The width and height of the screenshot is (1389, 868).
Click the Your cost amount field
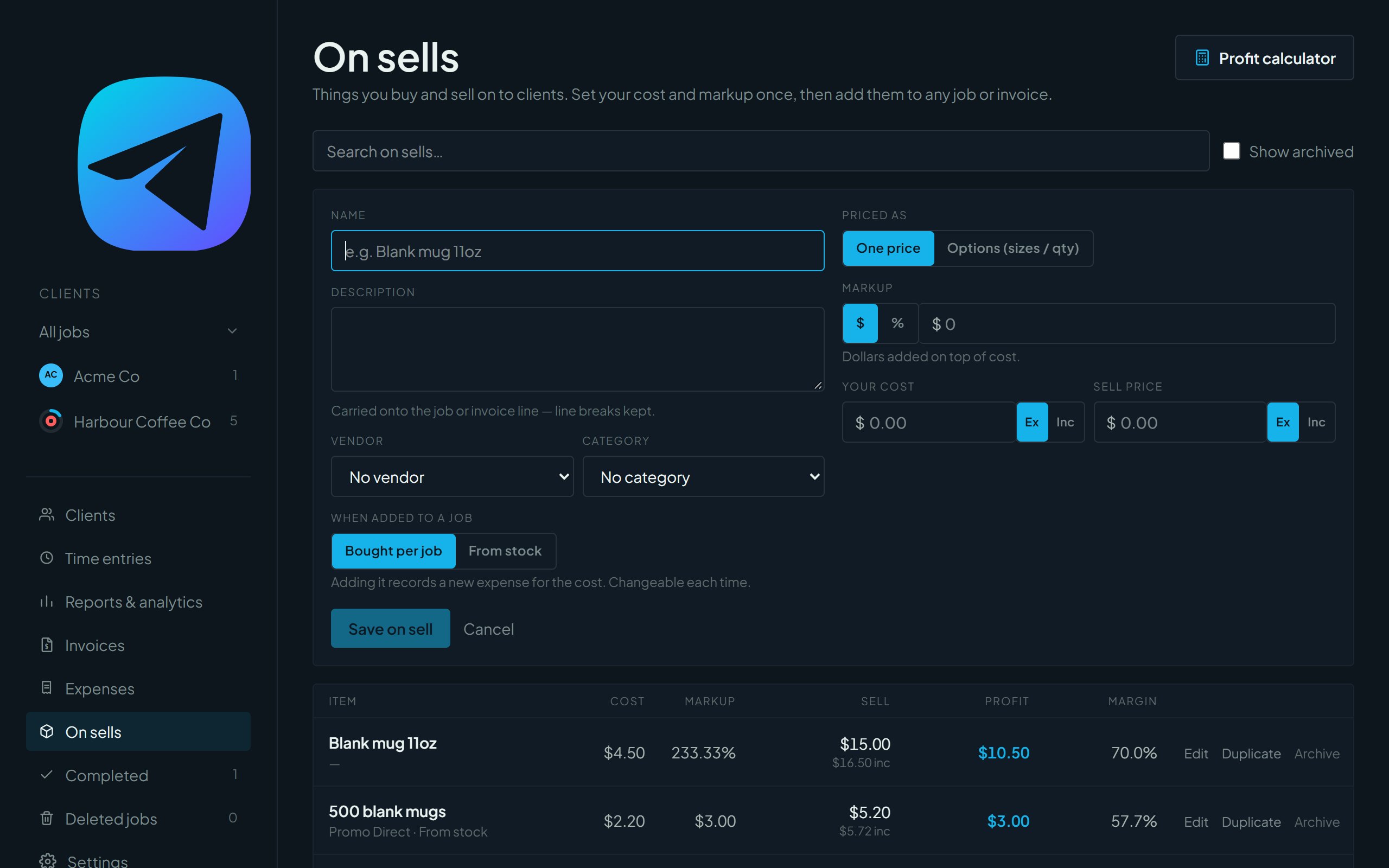(929, 423)
